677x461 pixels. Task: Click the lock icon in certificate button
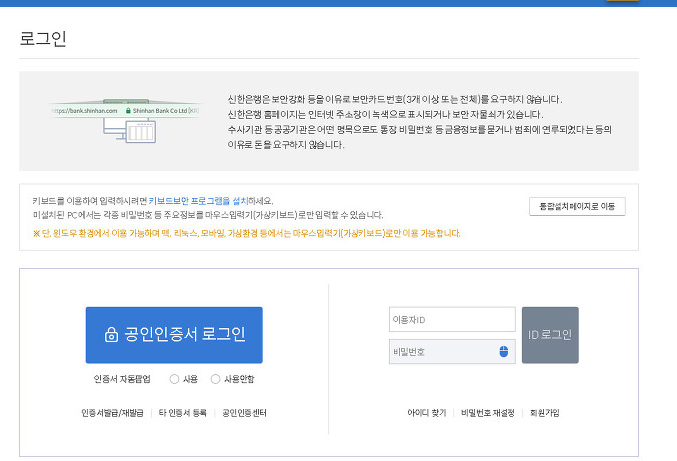click(x=111, y=335)
